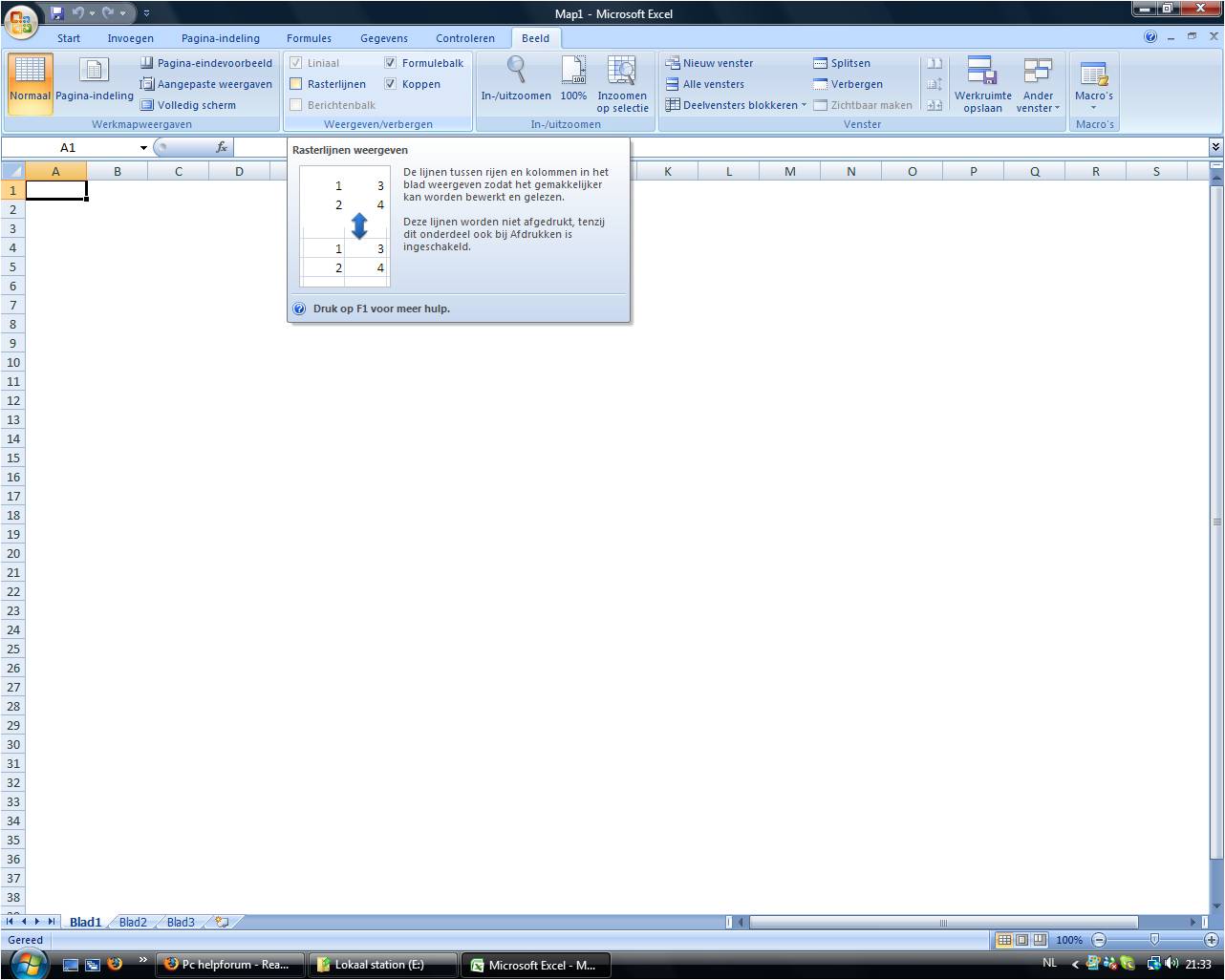Image resolution: width=1225 pixels, height=980 pixels.
Task: Click Verbergen to hide window
Action: [x=849, y=84]
